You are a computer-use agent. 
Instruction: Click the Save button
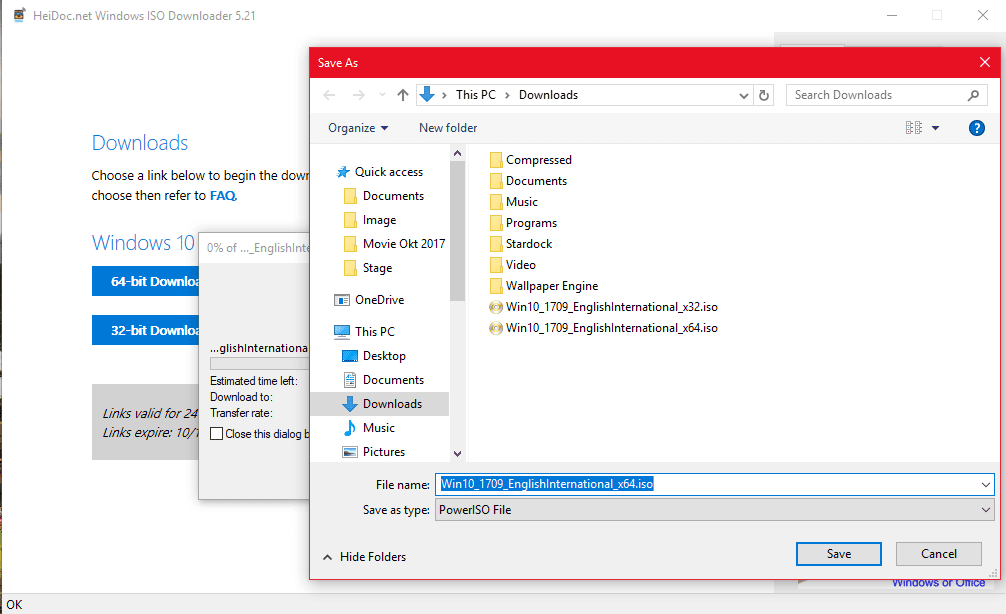(839, 554)
